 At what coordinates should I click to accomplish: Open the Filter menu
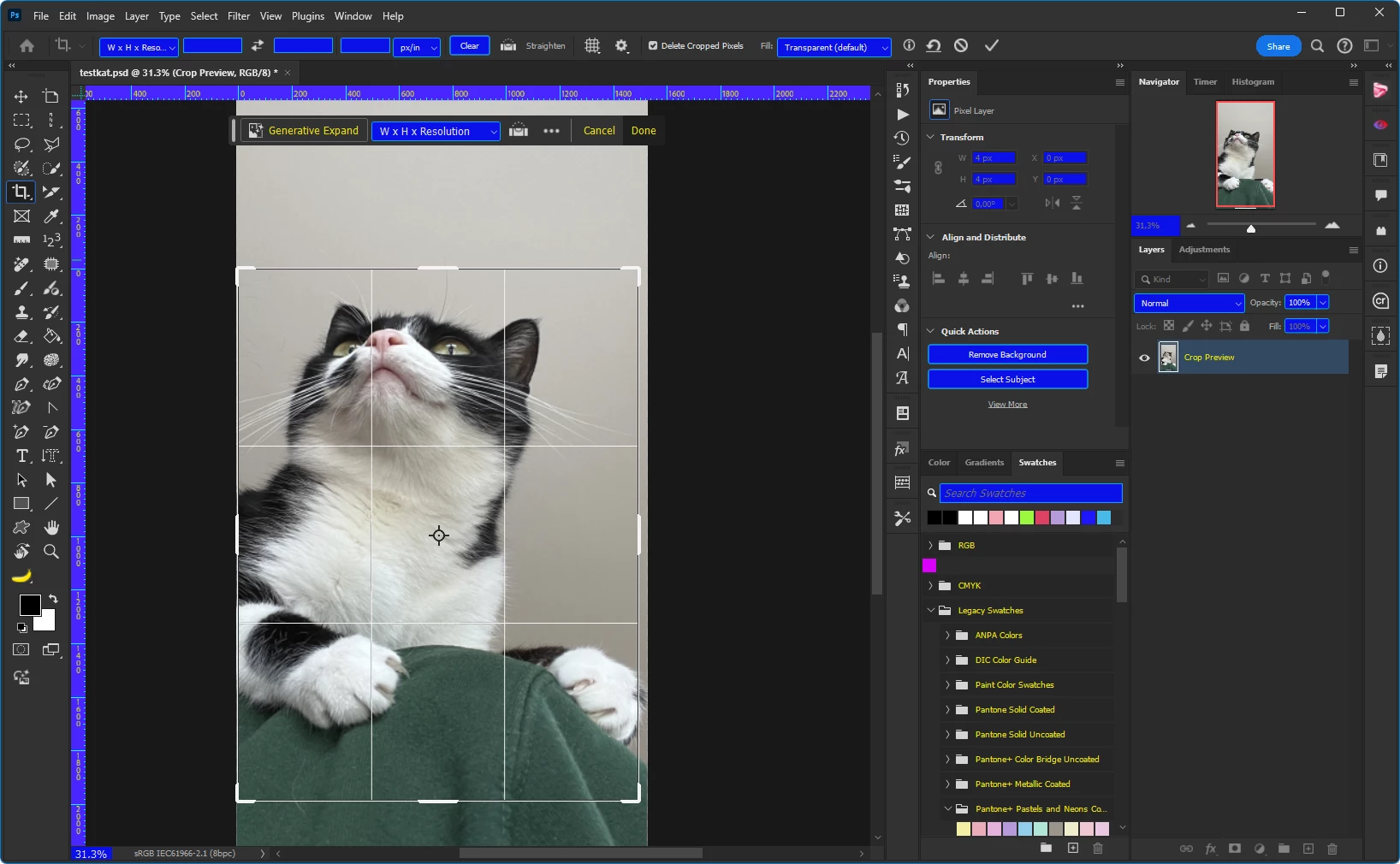239,15
